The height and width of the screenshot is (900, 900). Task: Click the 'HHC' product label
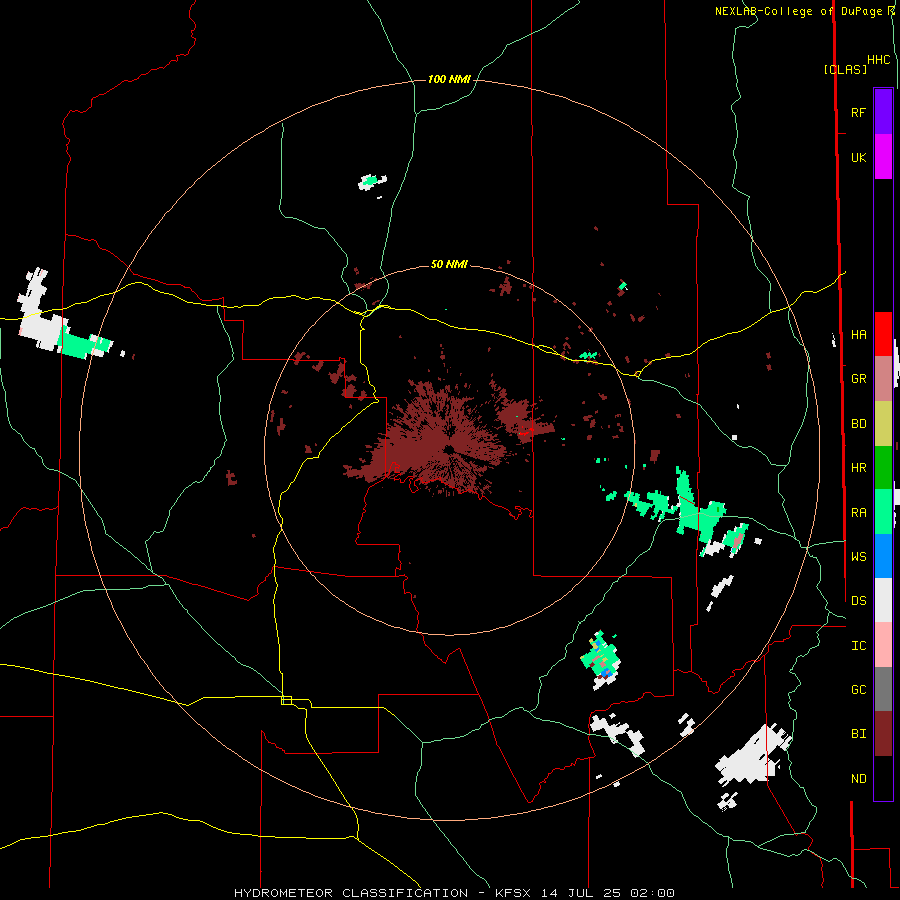[879, 60]
